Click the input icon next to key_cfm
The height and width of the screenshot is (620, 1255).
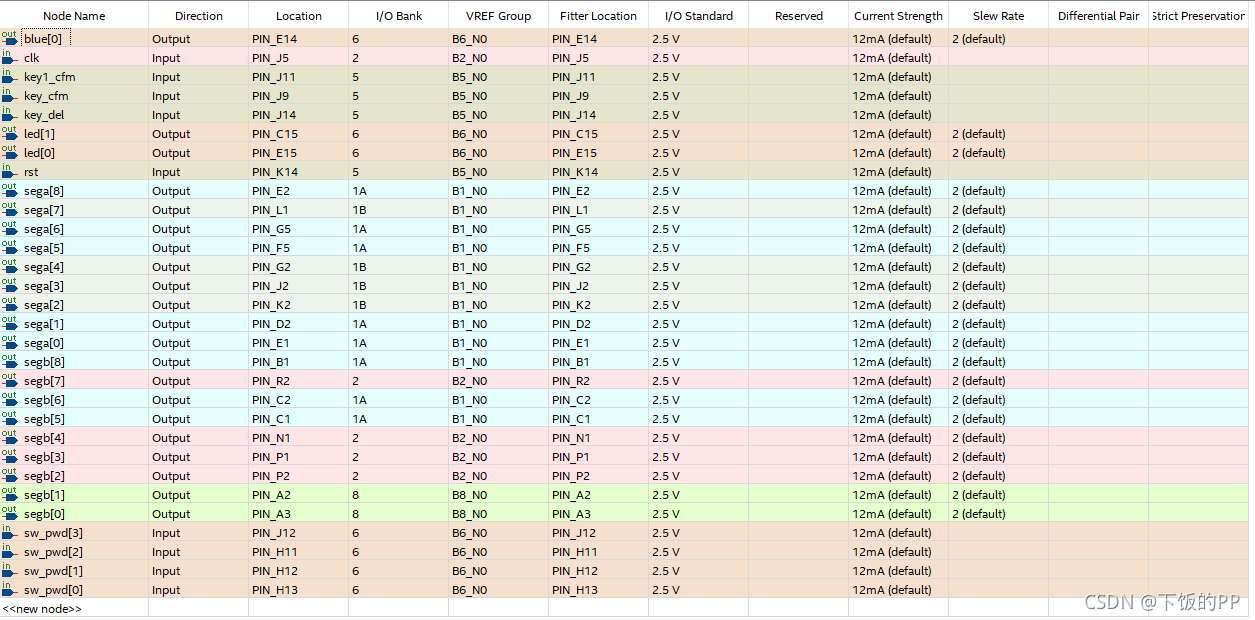coord(10,96)
